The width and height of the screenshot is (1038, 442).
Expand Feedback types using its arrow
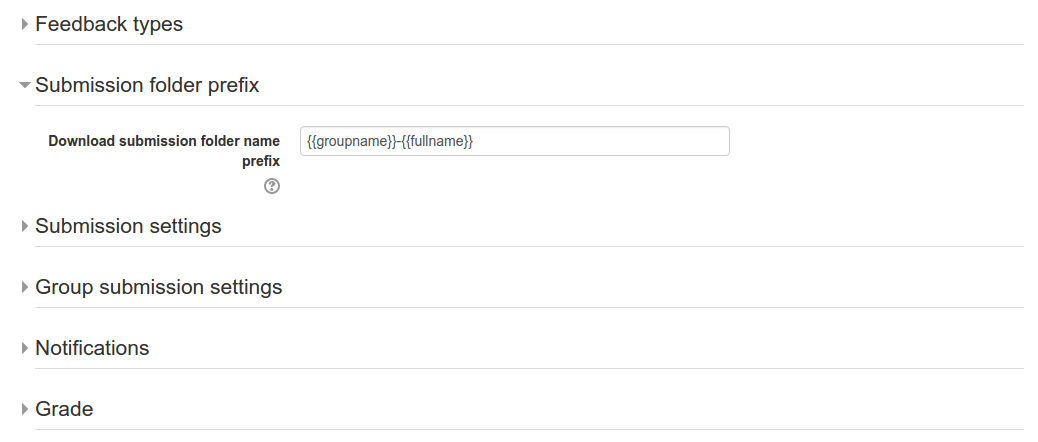point(25,24)
